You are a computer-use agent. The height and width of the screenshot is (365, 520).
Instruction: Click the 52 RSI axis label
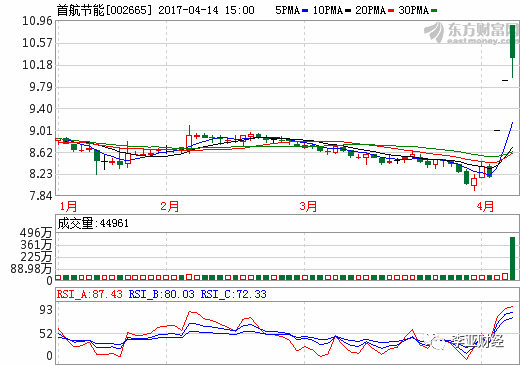tap(46, 334)
